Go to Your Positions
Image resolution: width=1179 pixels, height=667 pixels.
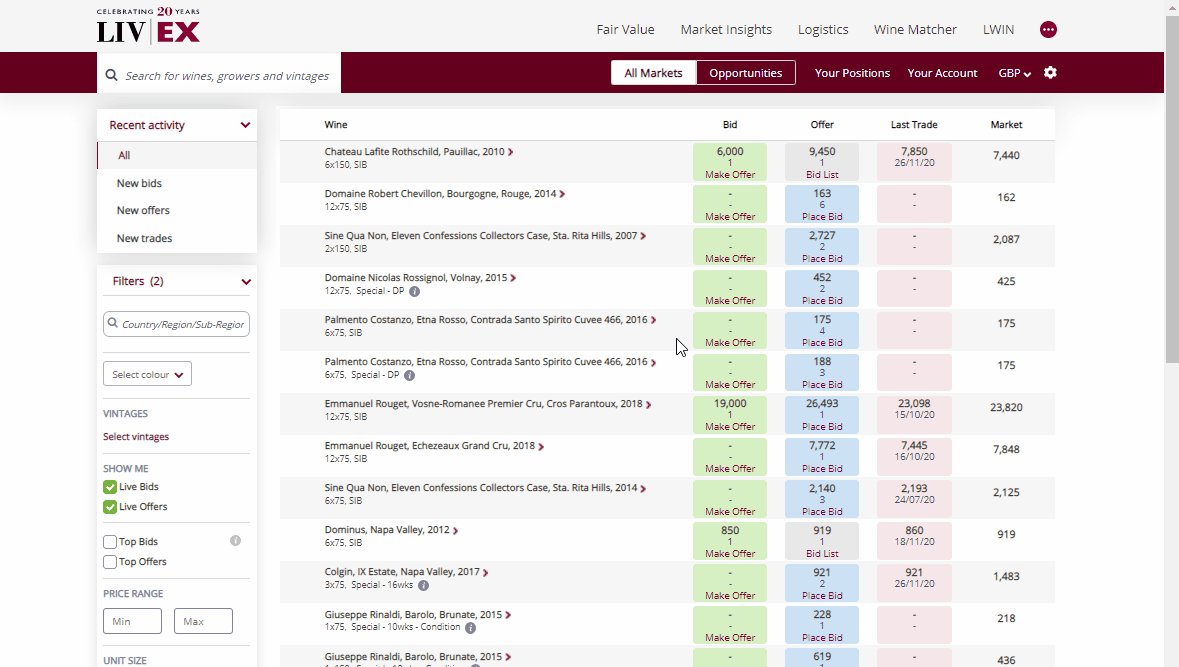(x=852, y=73)
